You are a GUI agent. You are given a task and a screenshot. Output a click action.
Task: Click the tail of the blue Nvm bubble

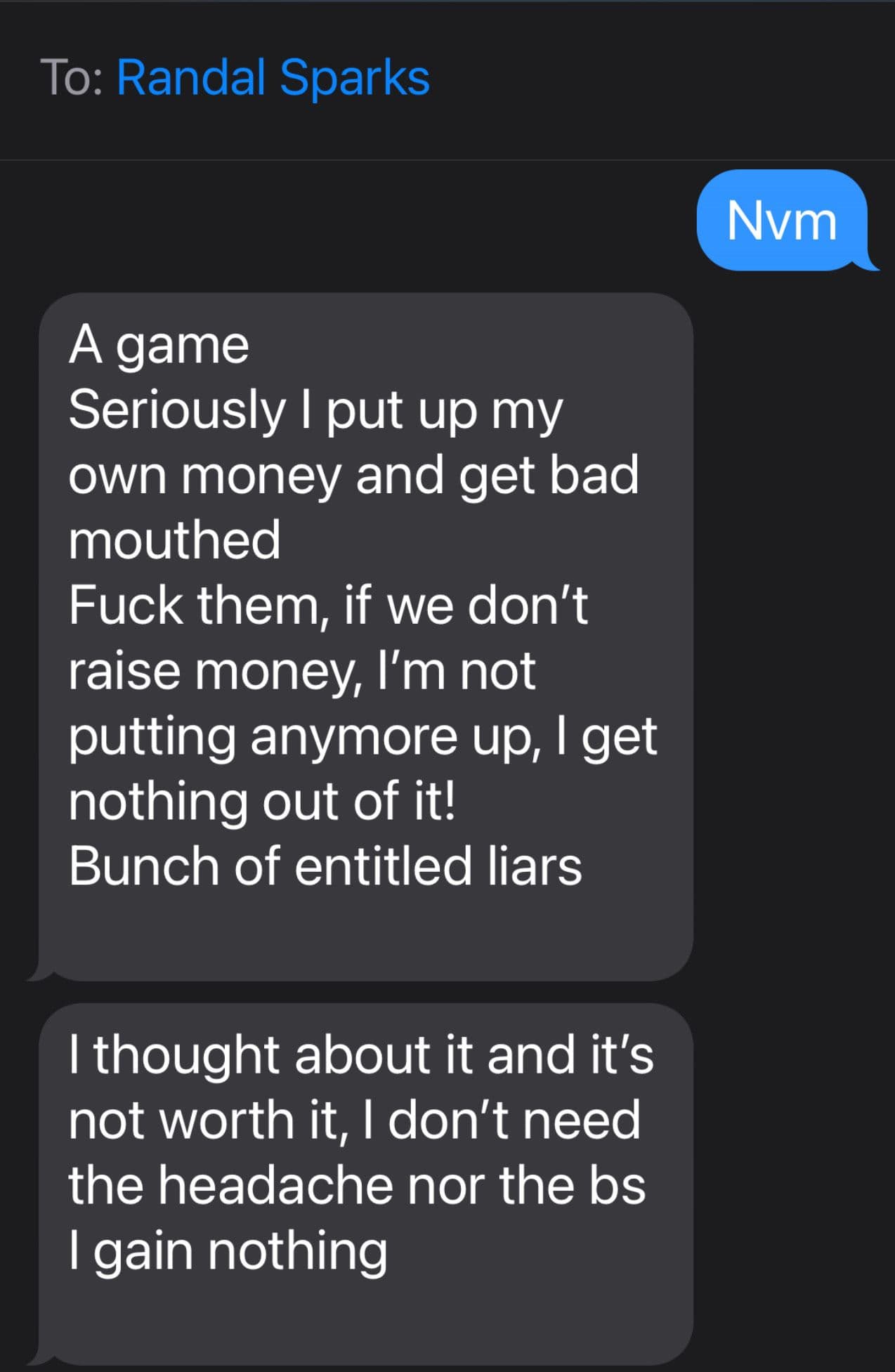tap(870, 265)
